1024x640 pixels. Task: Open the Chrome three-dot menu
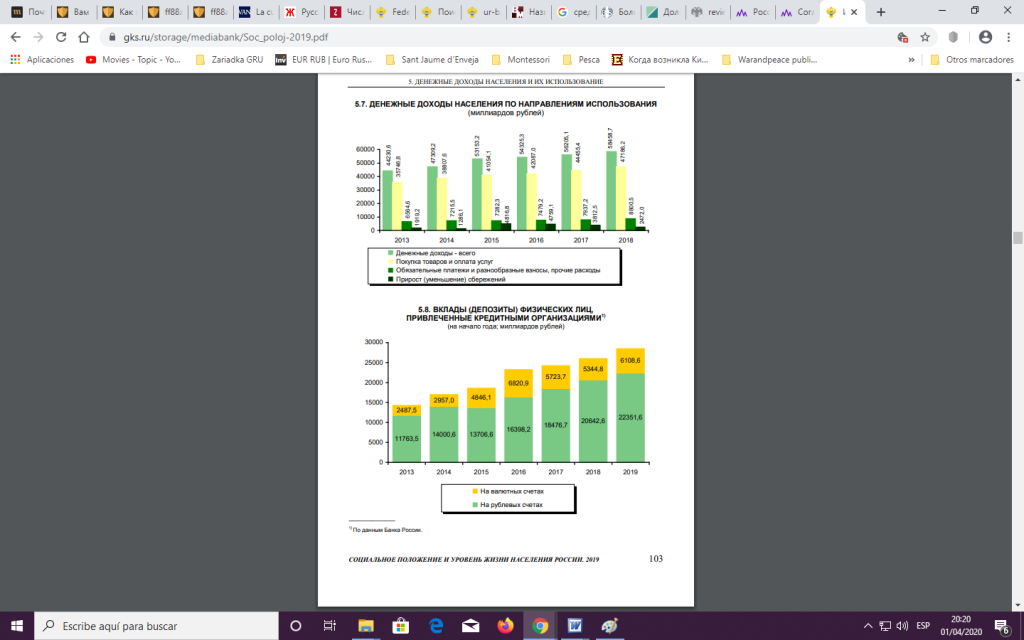click(x=1009, y=37)
